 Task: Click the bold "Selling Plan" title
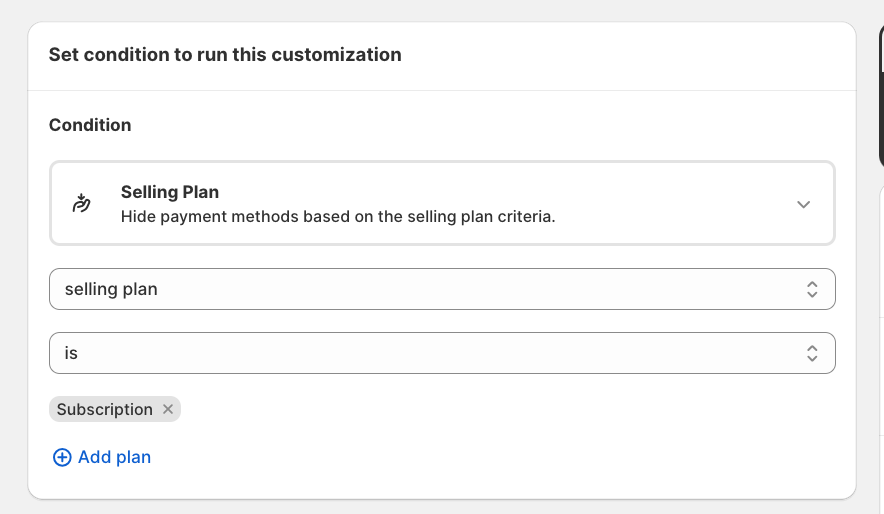pos(170,192)
